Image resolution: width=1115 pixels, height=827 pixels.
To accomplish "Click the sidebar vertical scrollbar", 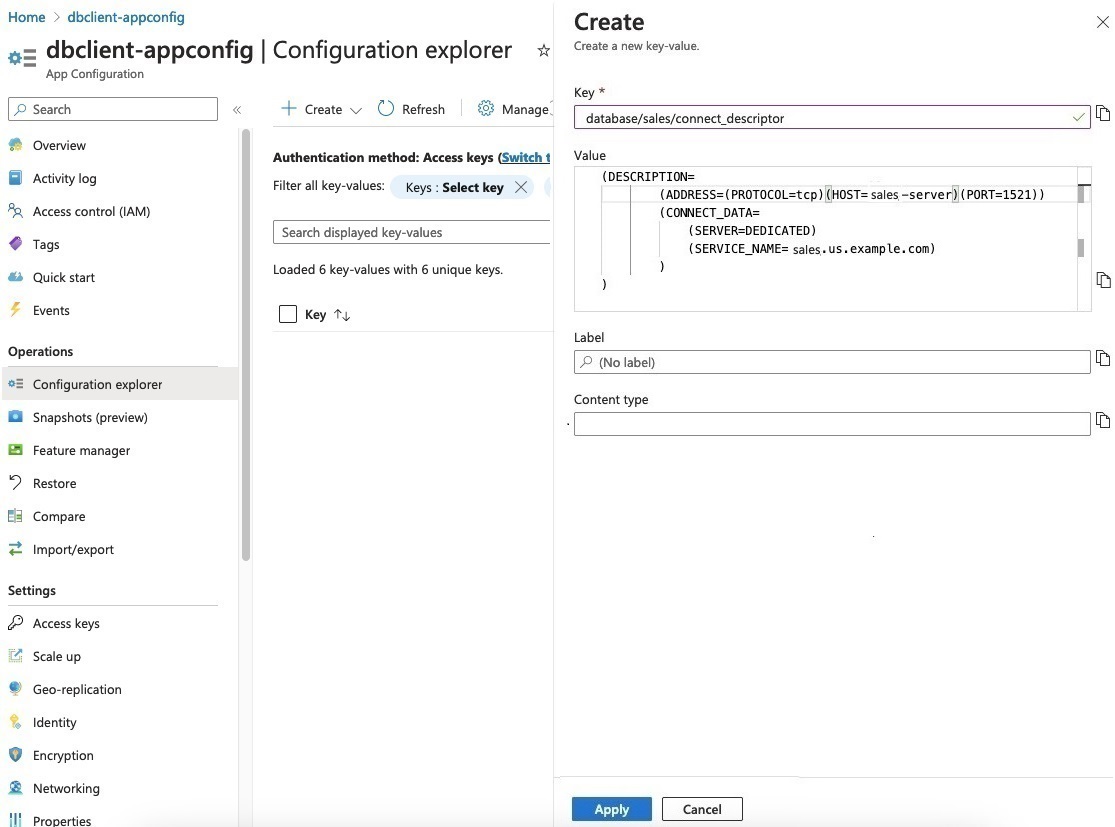I will click(x=246, y=346).
